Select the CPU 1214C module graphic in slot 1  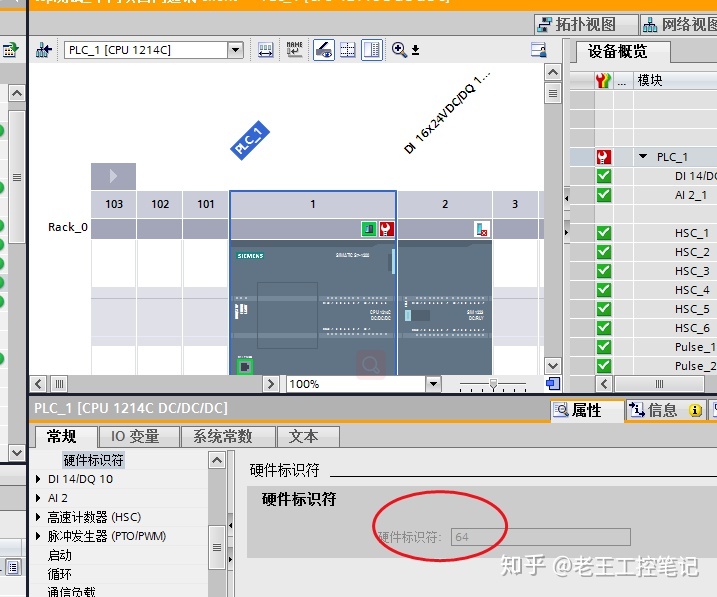coord(313,306)
